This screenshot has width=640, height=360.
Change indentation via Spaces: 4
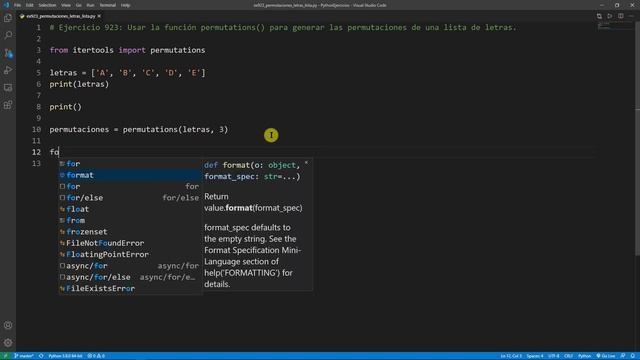[x=535, y=356]
